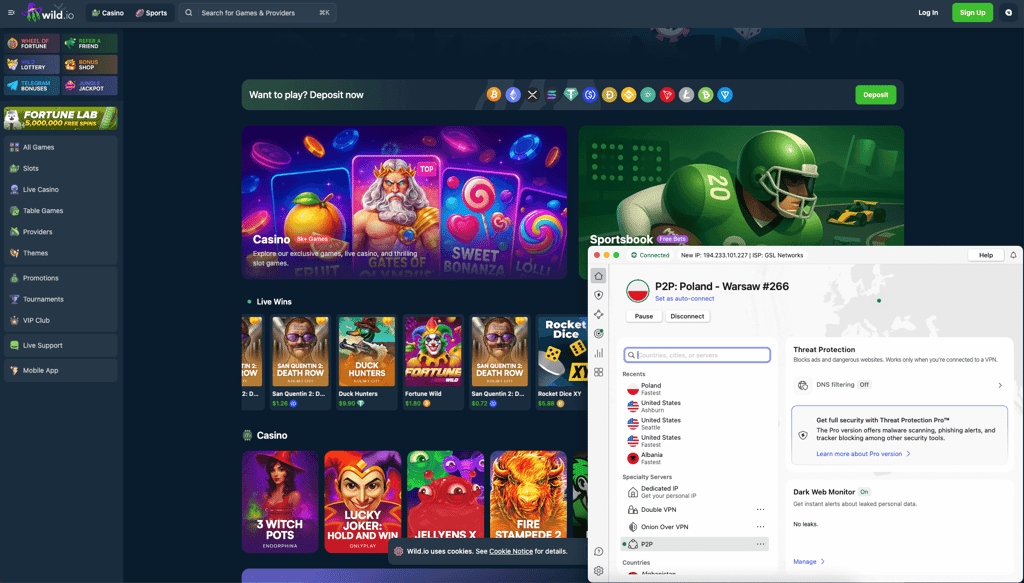Viewport: 1024px width, 583px height.
Task: Open the Wheel of Fortune tile
Action: (x=32, y=44)
